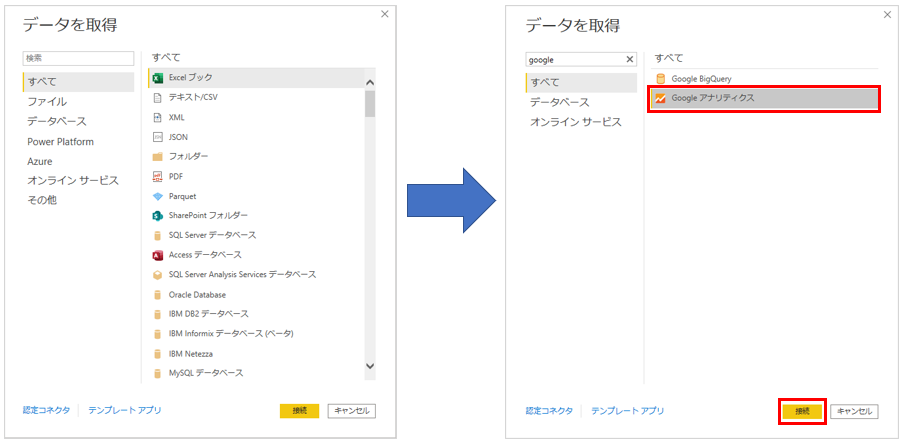
Task: Click the IBM Netezza text label
Action: pyautogui.click(x=191, y=354)
